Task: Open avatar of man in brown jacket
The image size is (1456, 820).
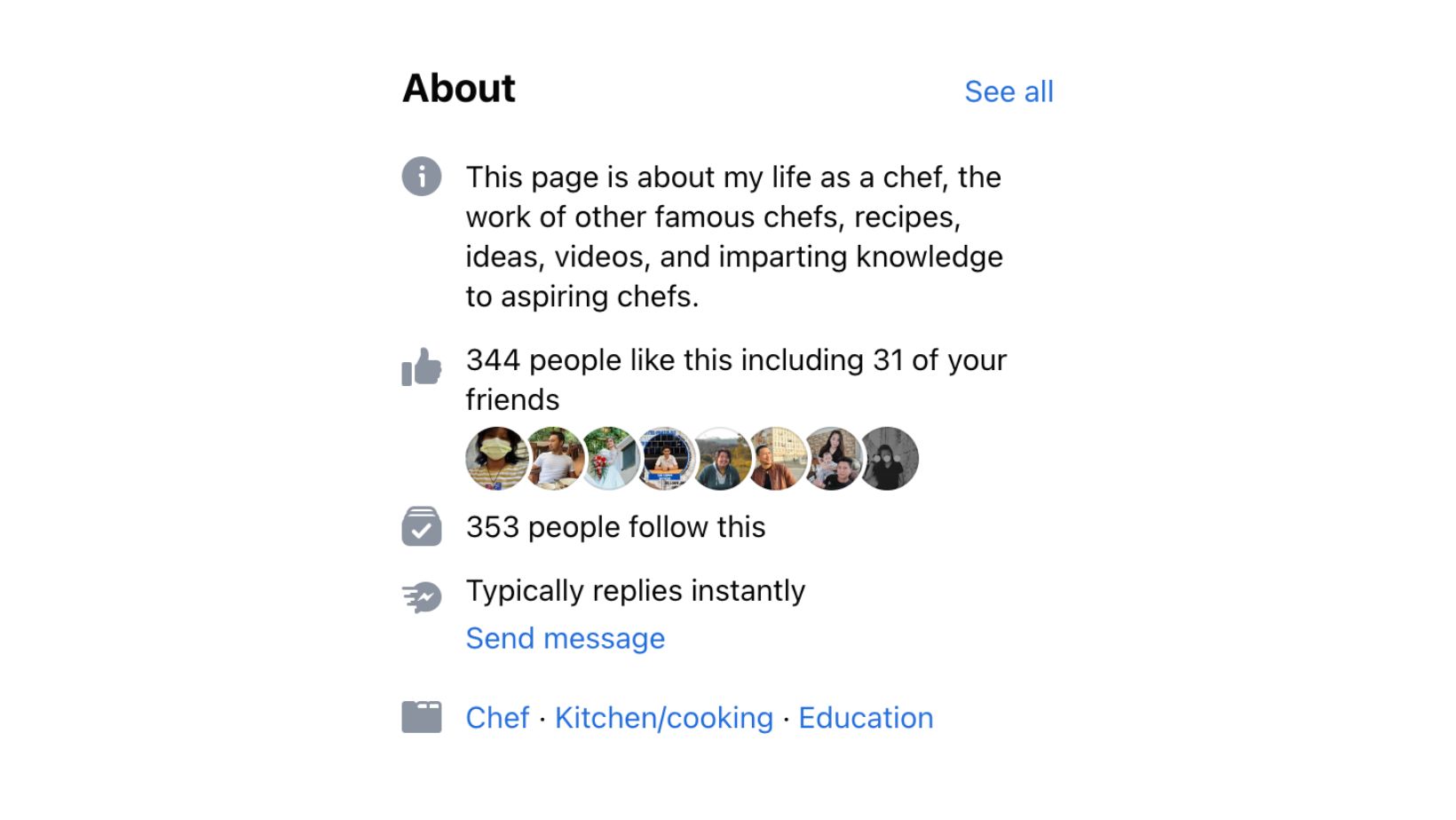Action: 777,458
